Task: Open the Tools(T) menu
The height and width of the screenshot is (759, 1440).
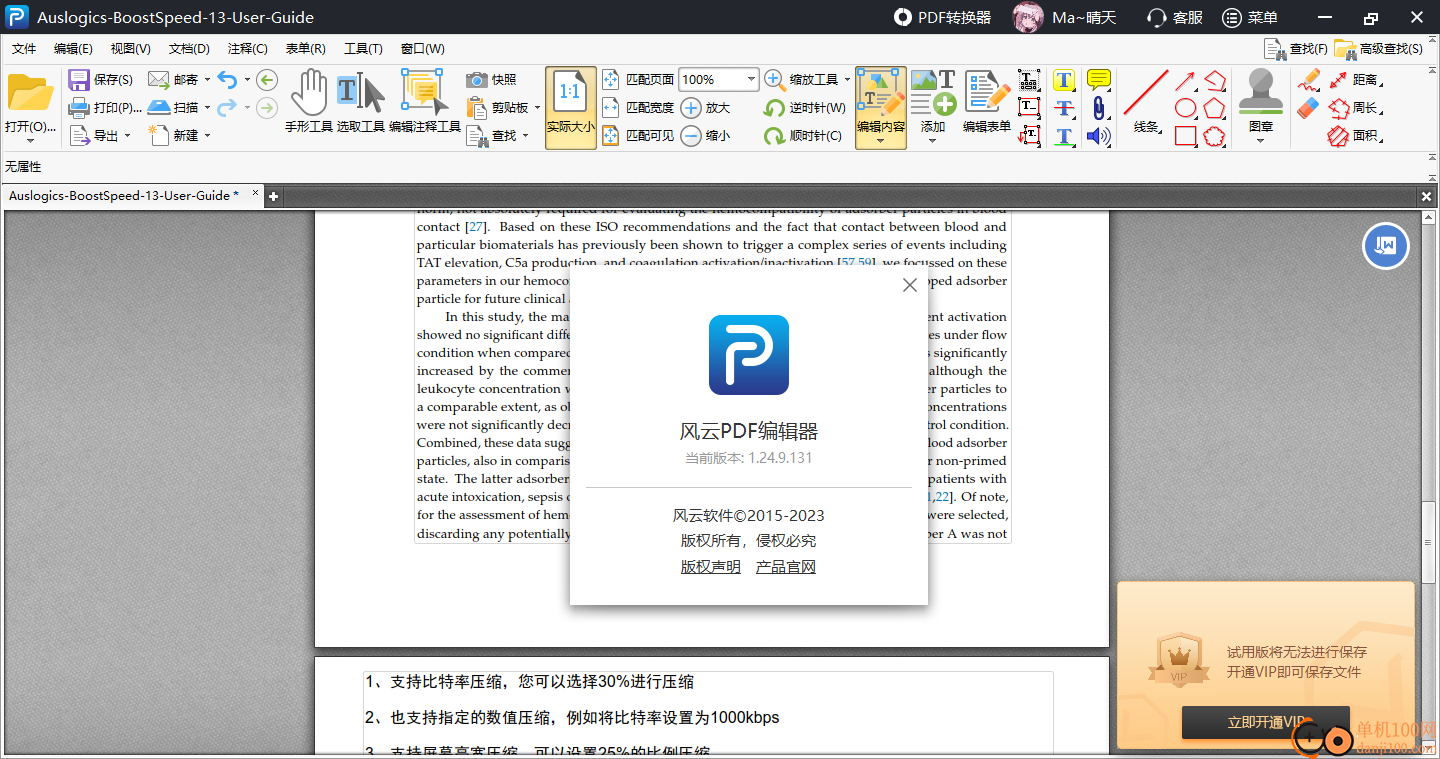Action: pos(363,49)
